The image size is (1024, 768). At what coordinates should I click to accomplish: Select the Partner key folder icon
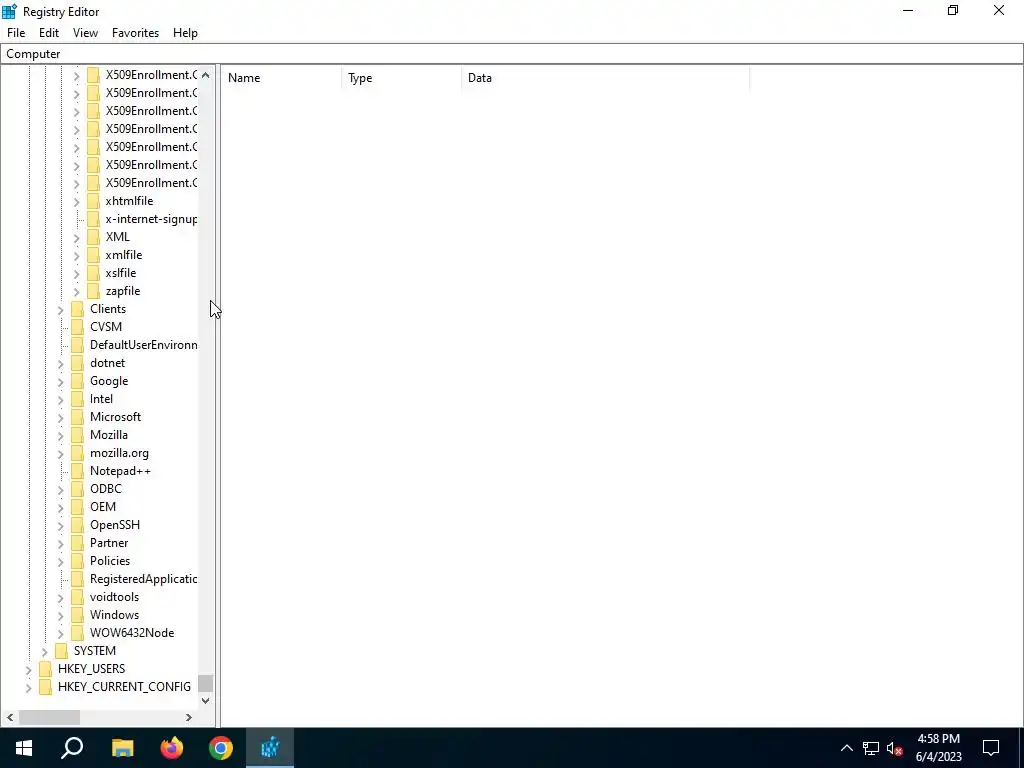78,543
